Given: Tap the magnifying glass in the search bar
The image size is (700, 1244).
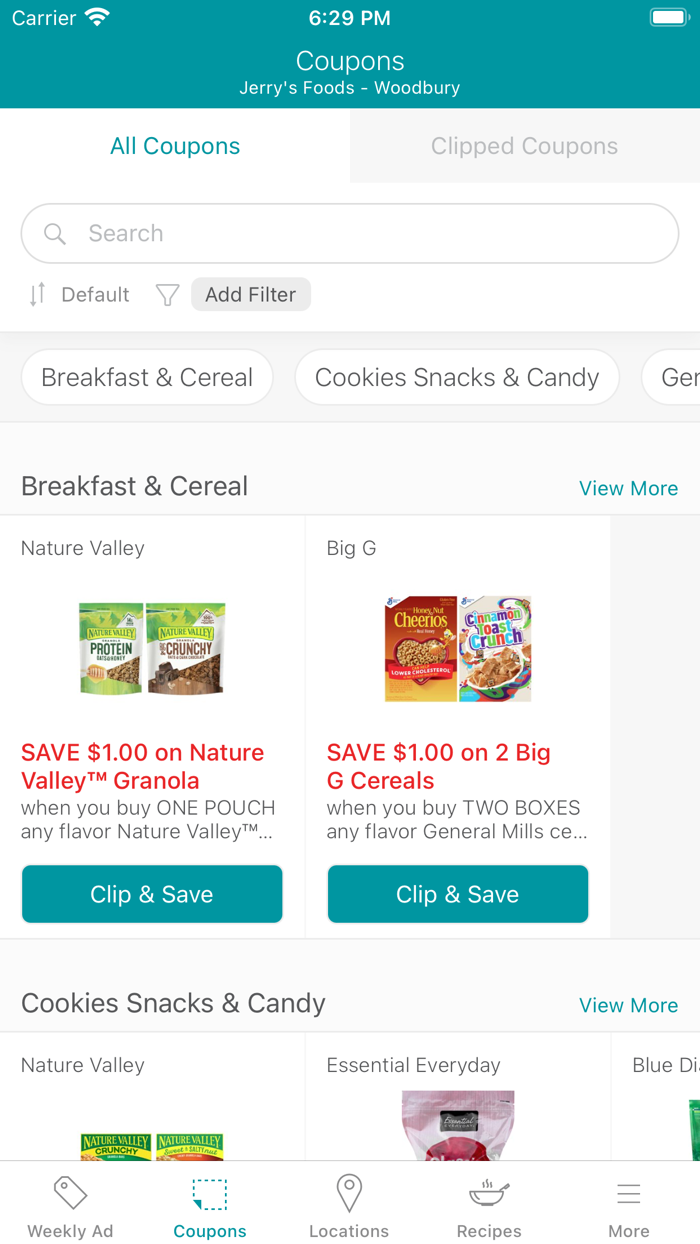Looking at the screenshot, I should [x=55, y=233].
